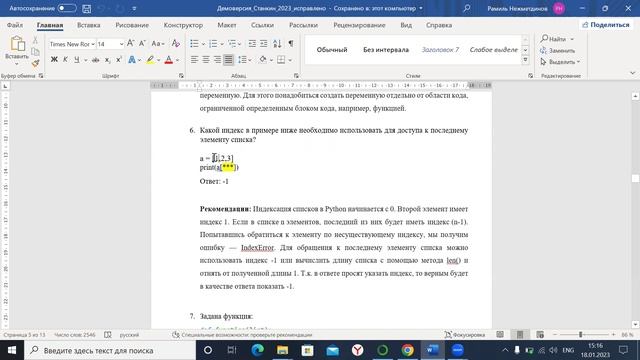The width and height of the screenshot is (640, 360).
Task: Click the vertical scrollbar thumb
Action: [635, 178]
